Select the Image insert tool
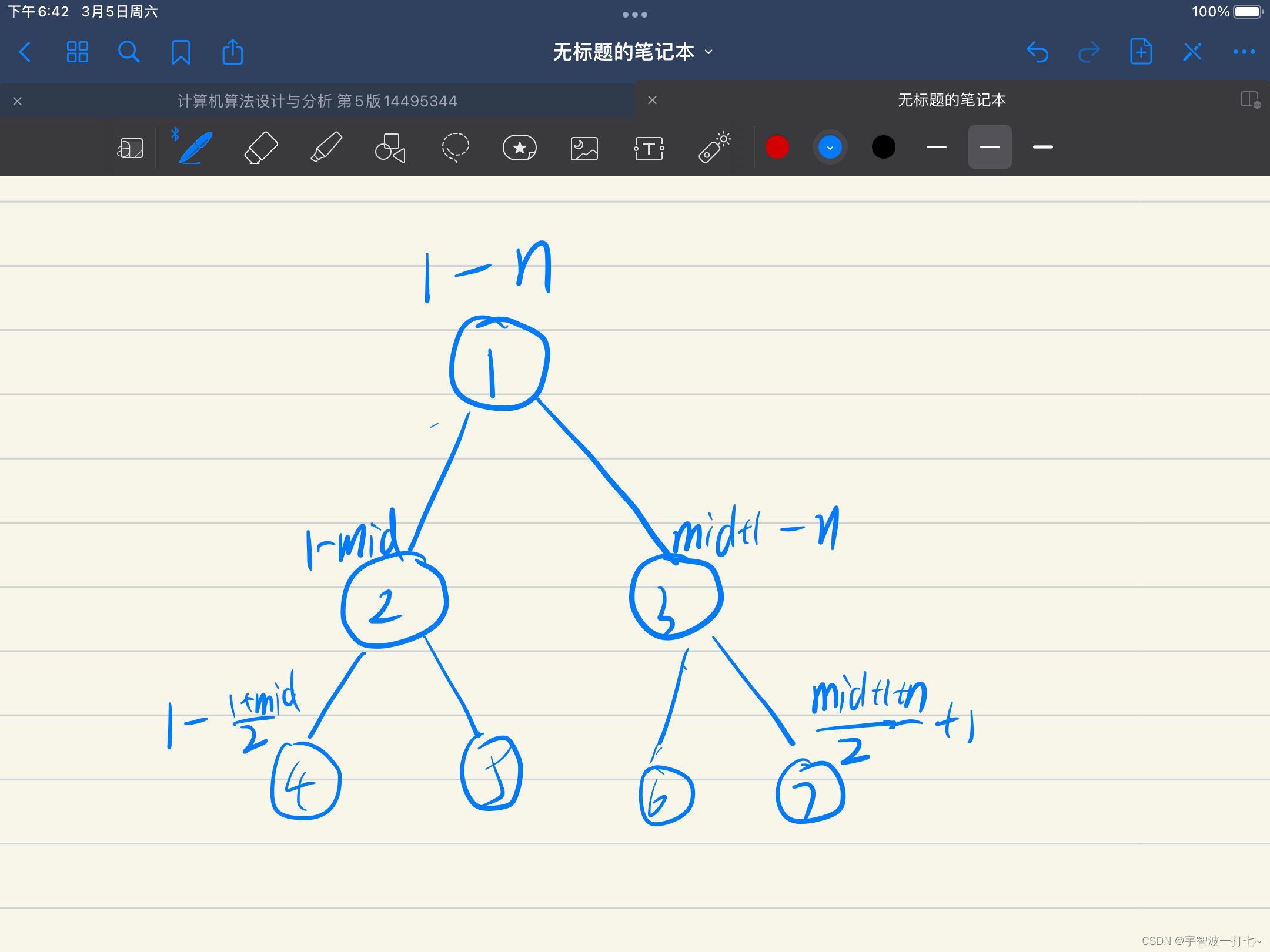The height and width of the screenshot is (952, 1270). [584, 148]
